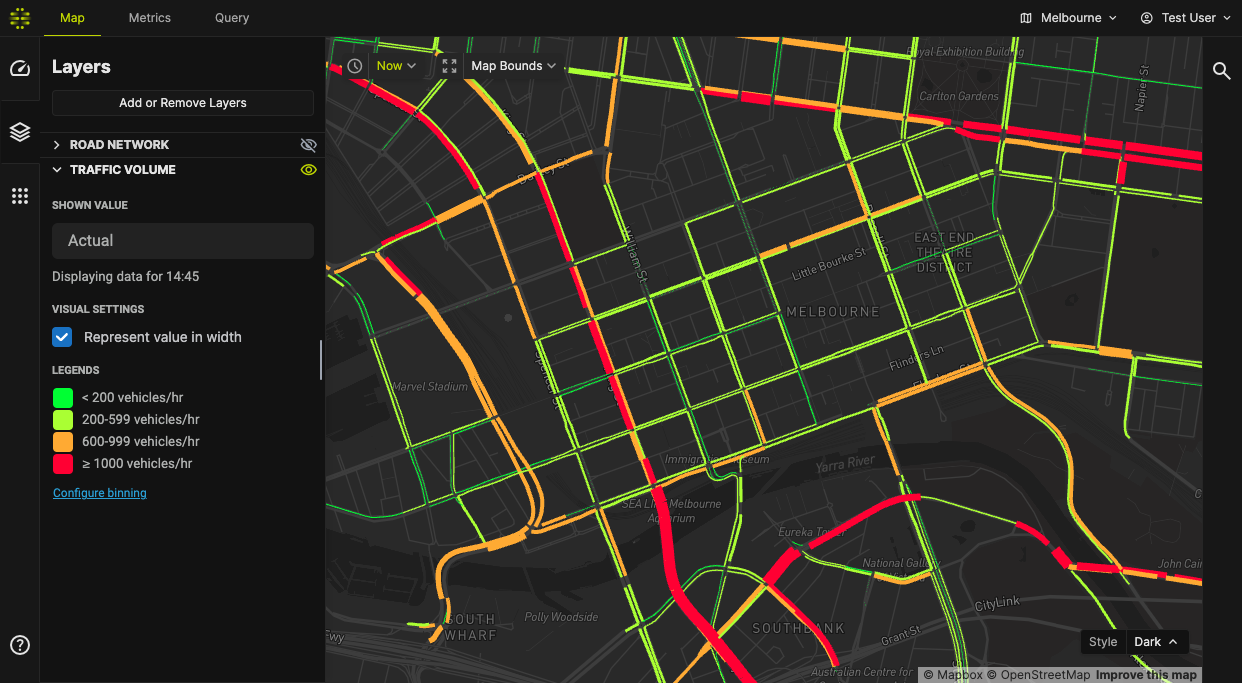Uncheck Represent value in width
1242x683 pixels.
coord(62,337)
